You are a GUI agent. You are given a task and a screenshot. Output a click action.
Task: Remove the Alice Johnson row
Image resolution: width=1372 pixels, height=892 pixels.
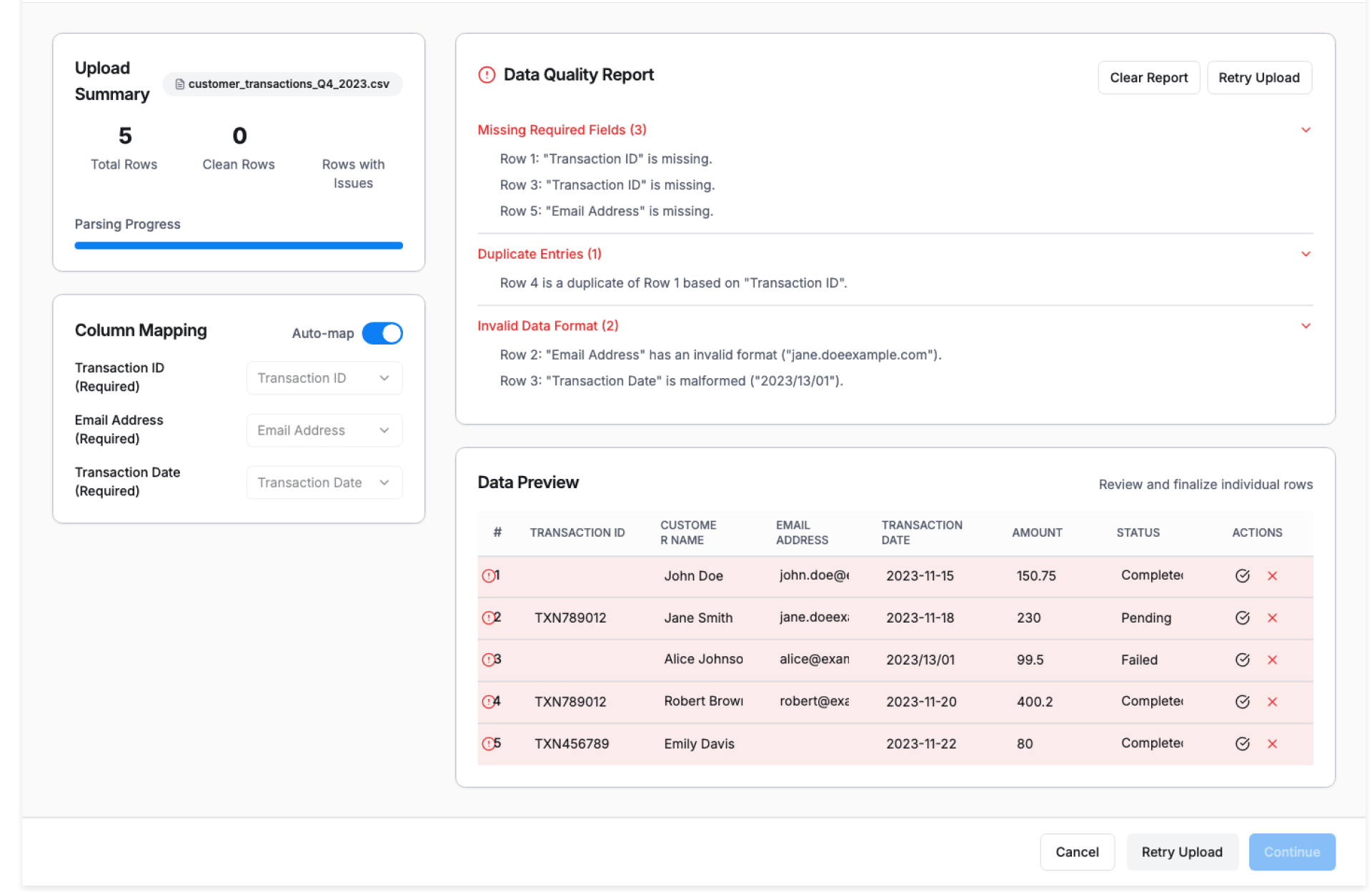coord(1272,660)
